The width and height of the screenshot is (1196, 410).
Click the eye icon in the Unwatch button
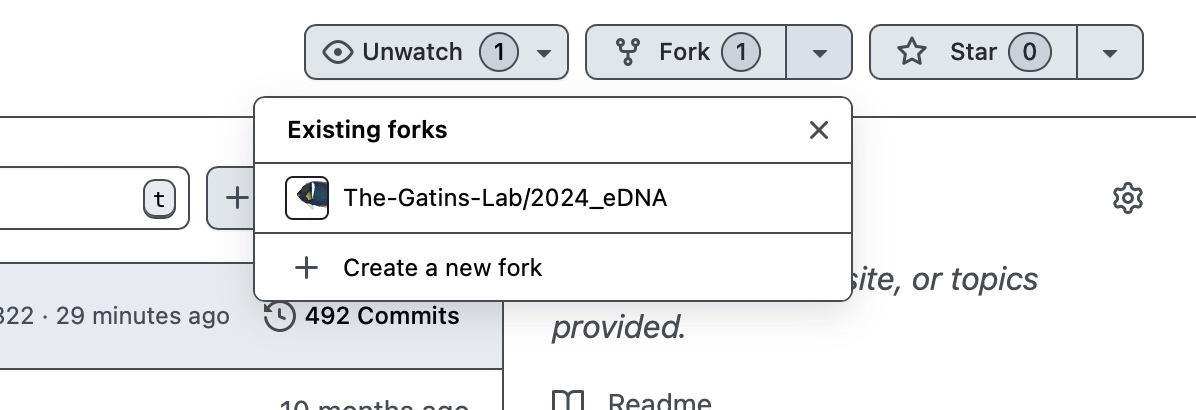point(338,52)
